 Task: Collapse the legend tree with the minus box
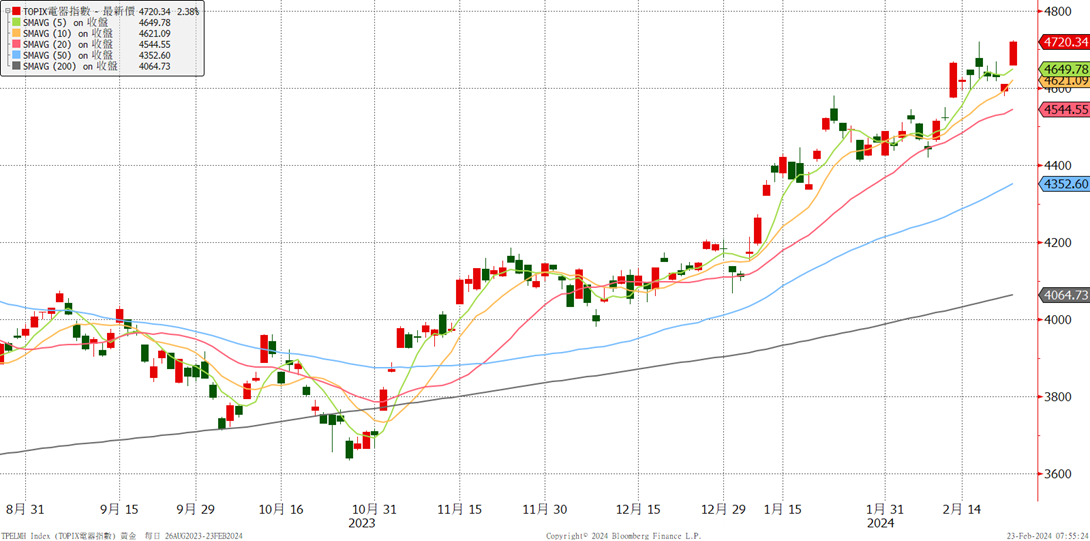6,11
